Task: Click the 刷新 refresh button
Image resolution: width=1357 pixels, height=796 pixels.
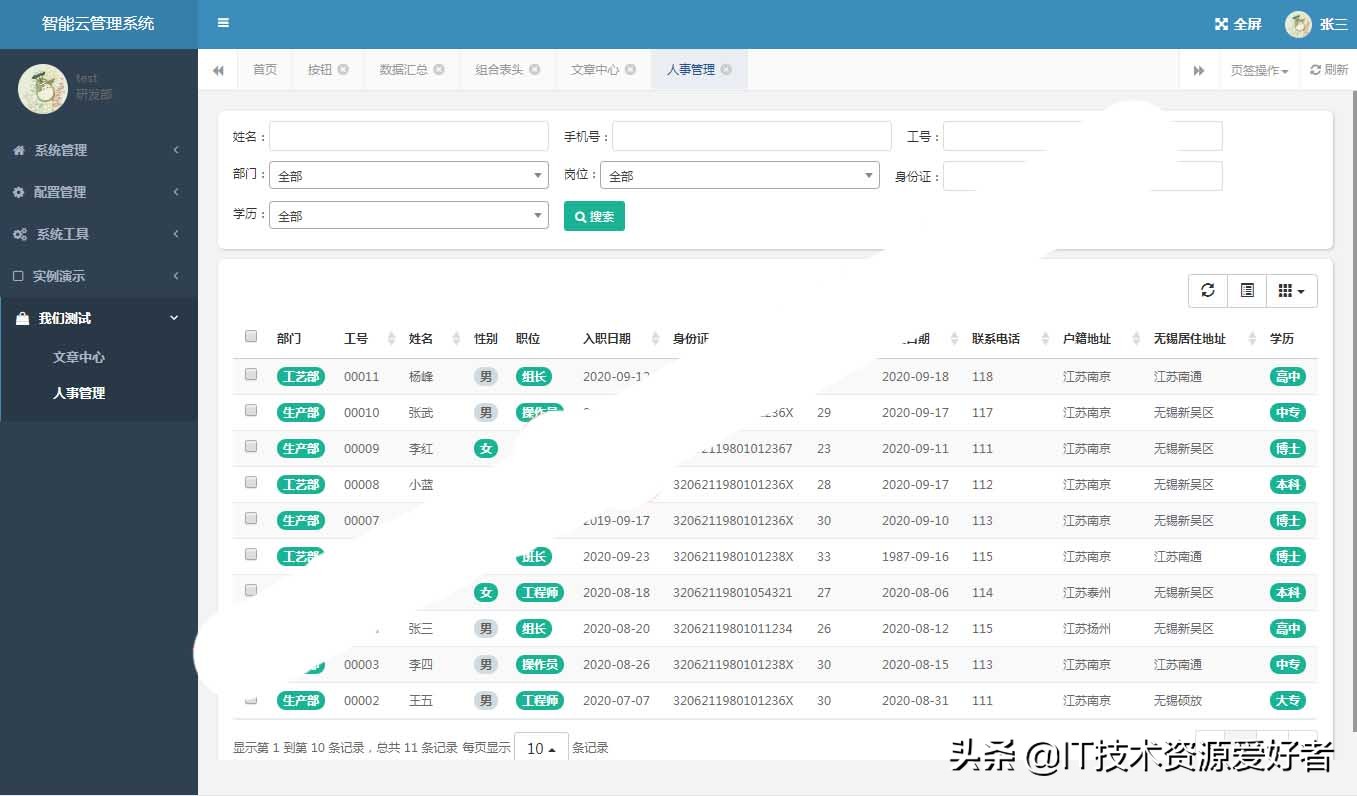Action: tap(1329, 70)
